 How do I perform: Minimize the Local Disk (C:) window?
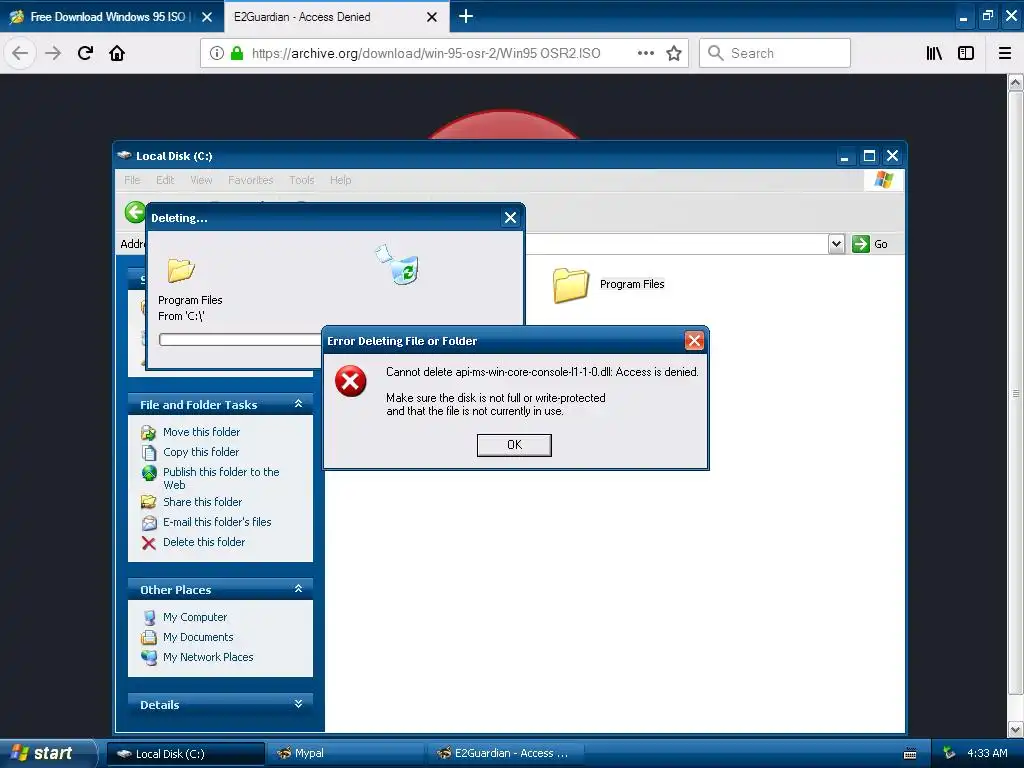[x=845, y=156]
